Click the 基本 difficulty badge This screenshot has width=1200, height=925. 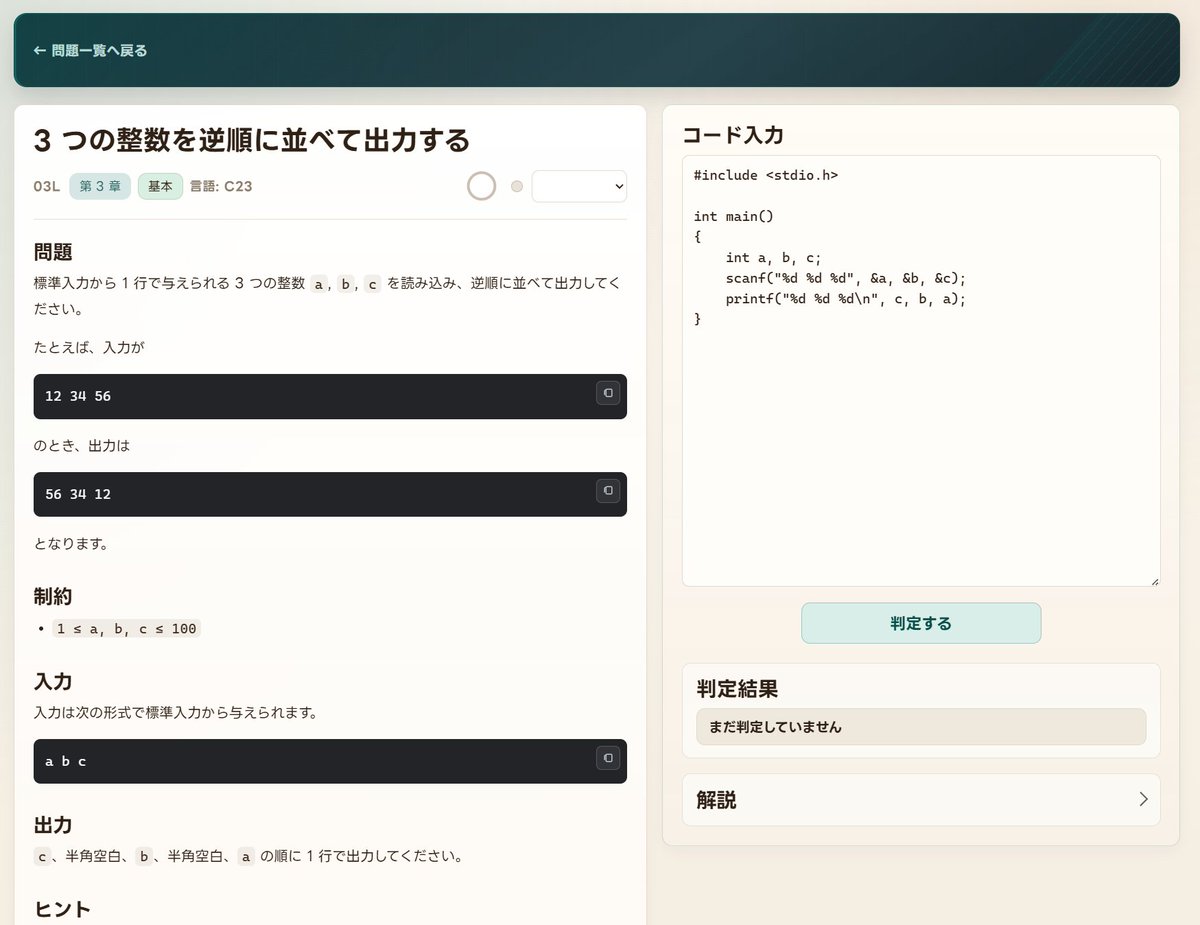(x=160, y=186)
